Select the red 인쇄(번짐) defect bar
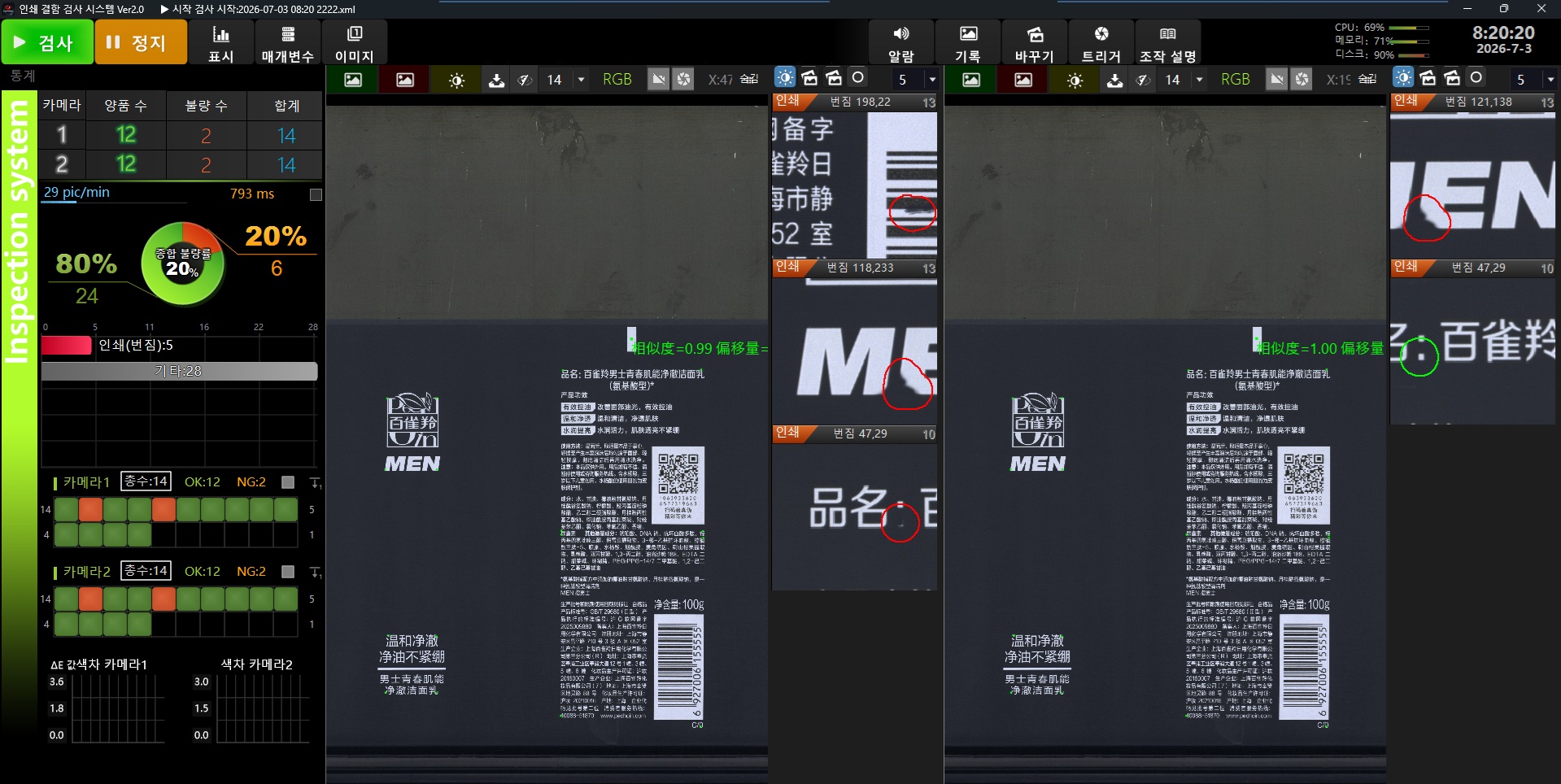Viewport: 1561px width, 784px height. [x=67, y=345]
